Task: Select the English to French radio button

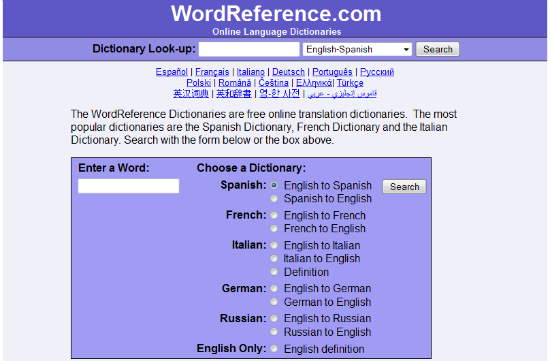Action: 274,215
